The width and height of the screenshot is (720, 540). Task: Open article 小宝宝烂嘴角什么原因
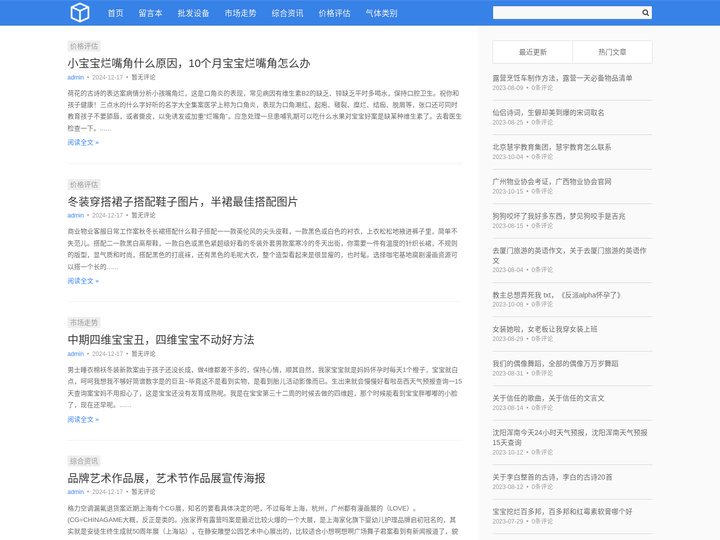[189, 63]
